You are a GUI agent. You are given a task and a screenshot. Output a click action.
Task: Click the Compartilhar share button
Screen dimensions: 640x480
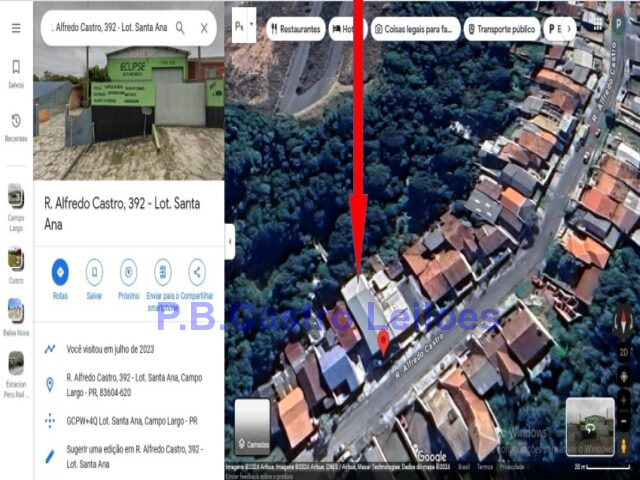coord(197,280)
